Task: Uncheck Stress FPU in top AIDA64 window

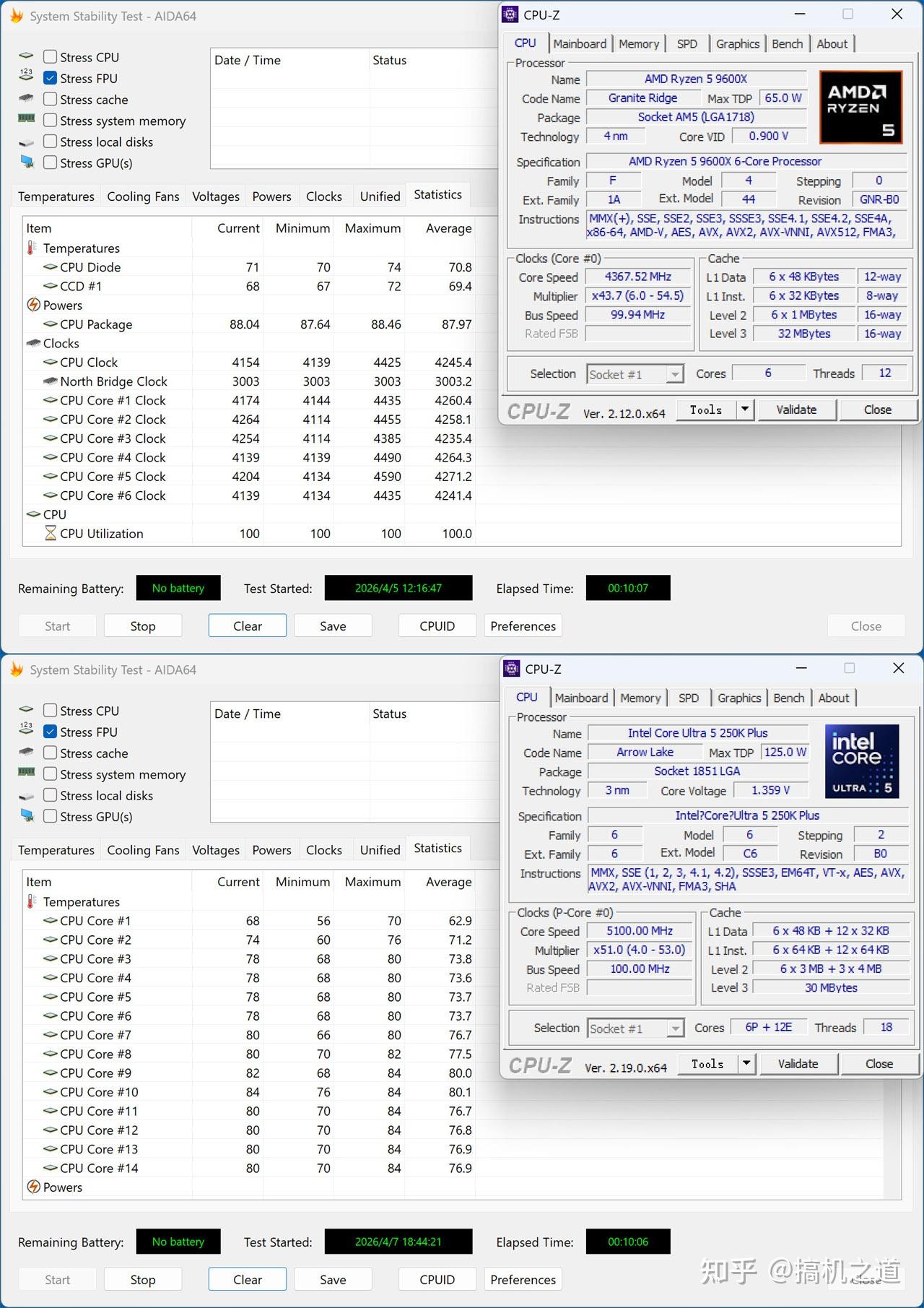Action: click(50, 78)
